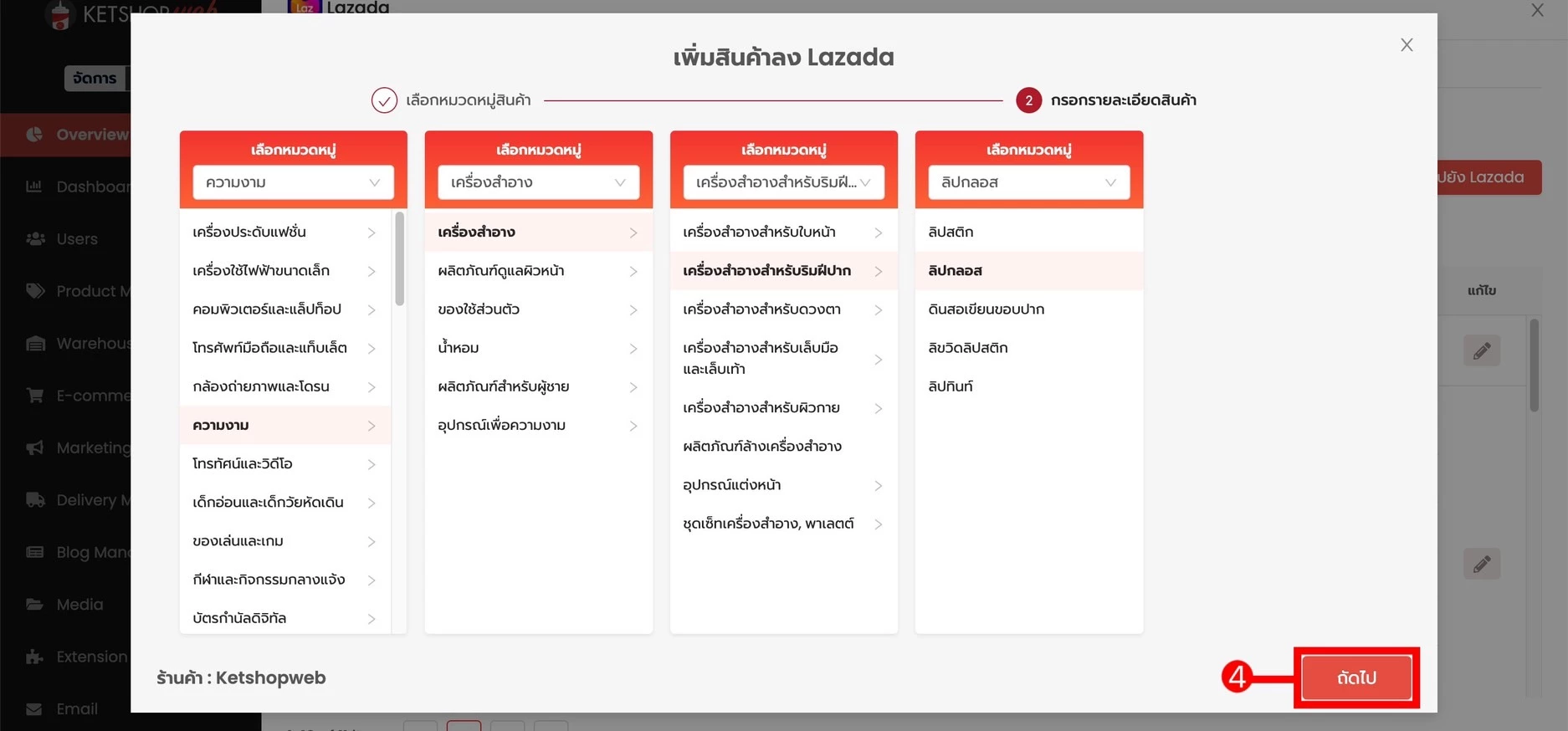Select เครื่องใช้ไฟฟ้าขนาดเล็ก category
Image resolution: width=1568 pixels, height=731 pixels.
pyautogui.click(x=284, y=270)
